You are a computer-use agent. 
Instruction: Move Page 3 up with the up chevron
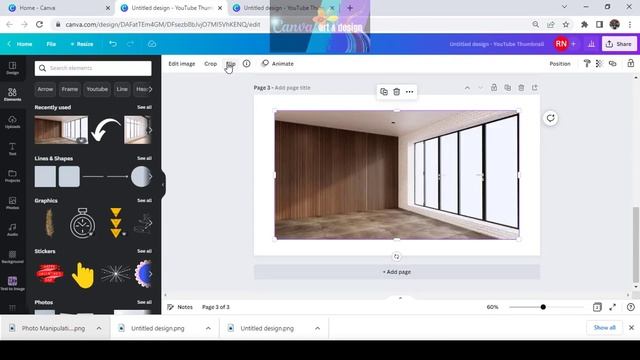(467, 88)
